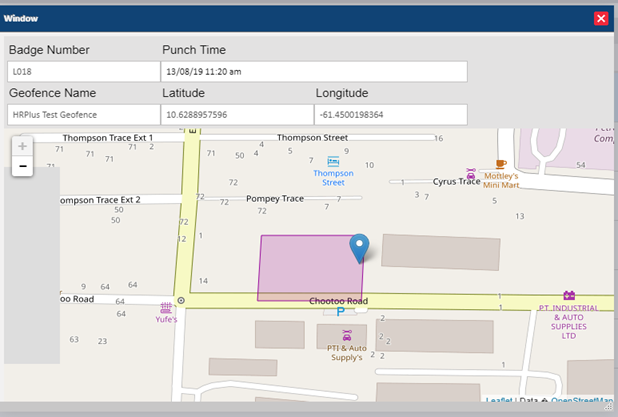
Task: Click the blue location pin marker
Action: [x=359, y=248]
